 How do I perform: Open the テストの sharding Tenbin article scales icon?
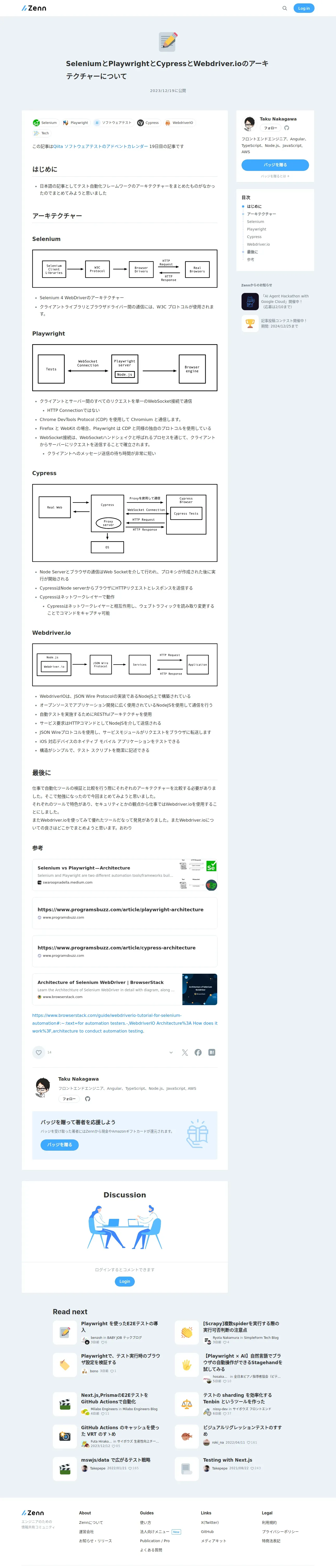pos(187,1404)
